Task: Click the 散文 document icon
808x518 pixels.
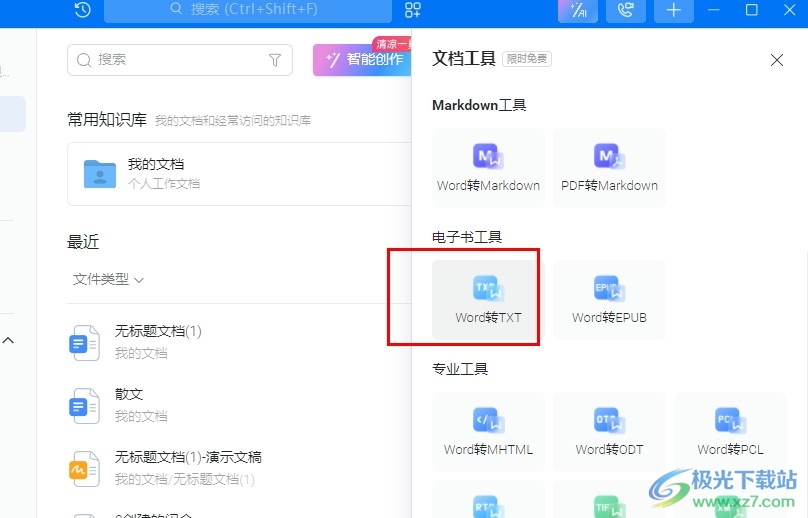Action: [84, 406]
